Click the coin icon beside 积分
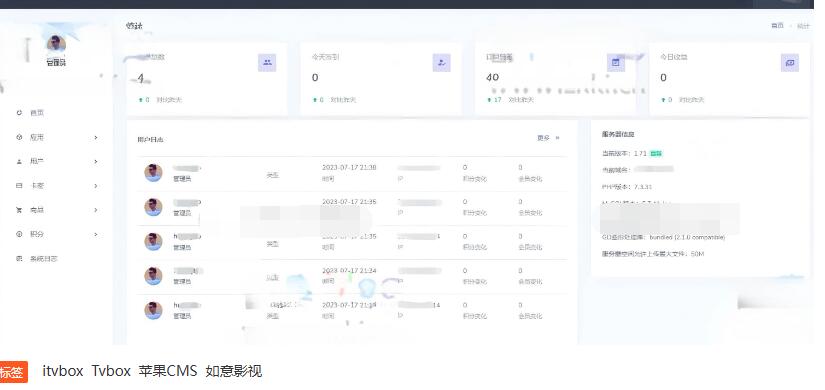 19,234
